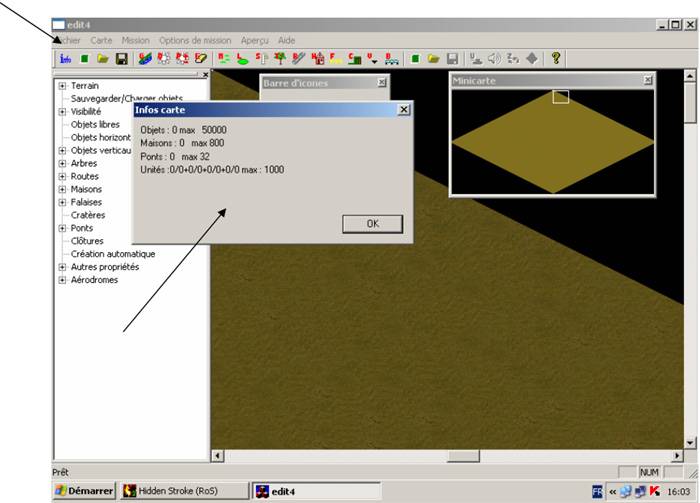The image size is (700, 503).
Task: Open the Aperçu menu
Action: (x=254, y=41)
